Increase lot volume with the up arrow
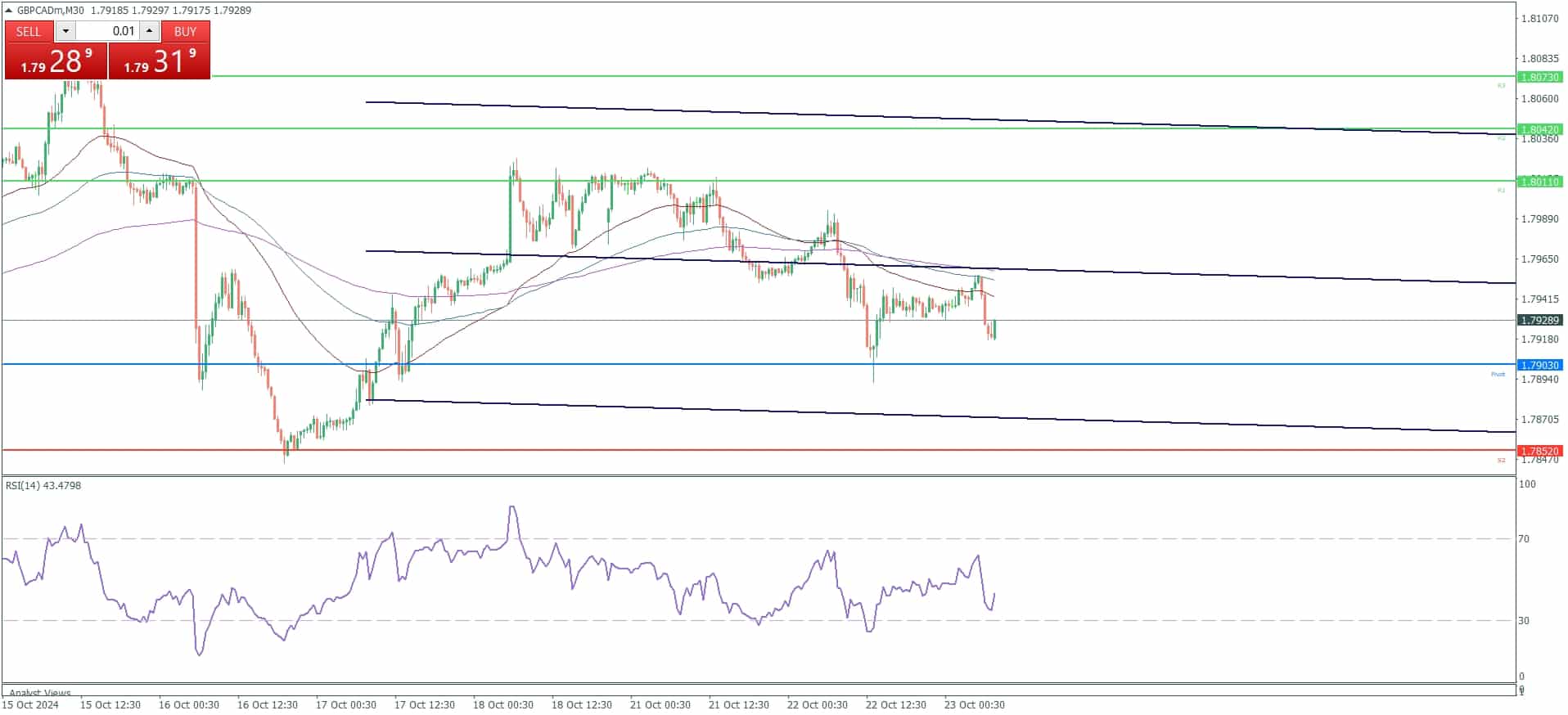Screen dimensions: 1568x715 click(150, 31)
